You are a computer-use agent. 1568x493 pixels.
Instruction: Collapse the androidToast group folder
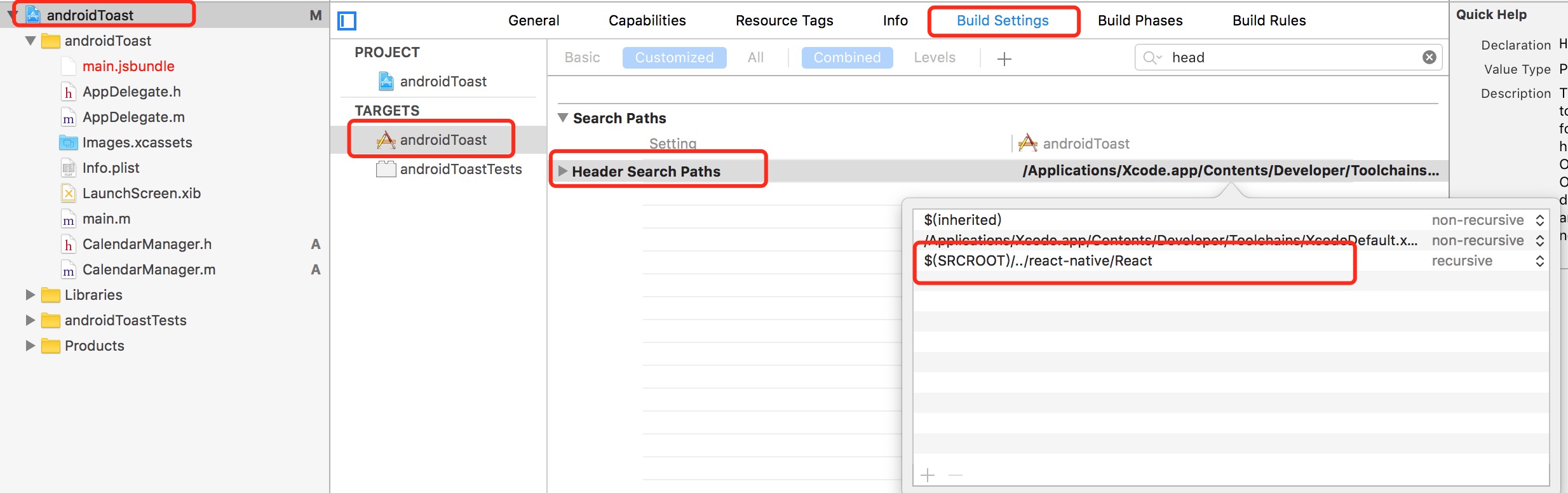tap(30, 41)
